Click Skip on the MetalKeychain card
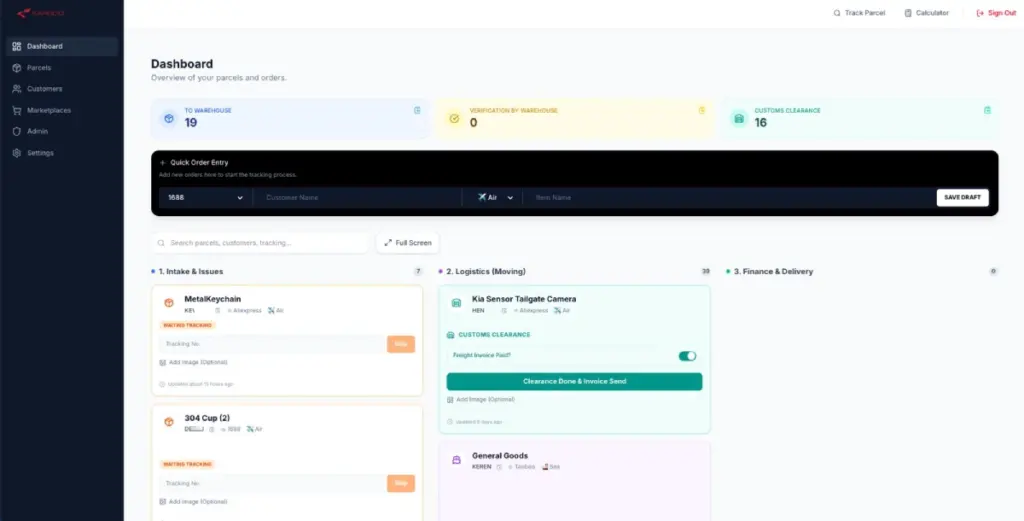Image resolution: width=1024 pixels, height=521 pixels. point(401,344)
